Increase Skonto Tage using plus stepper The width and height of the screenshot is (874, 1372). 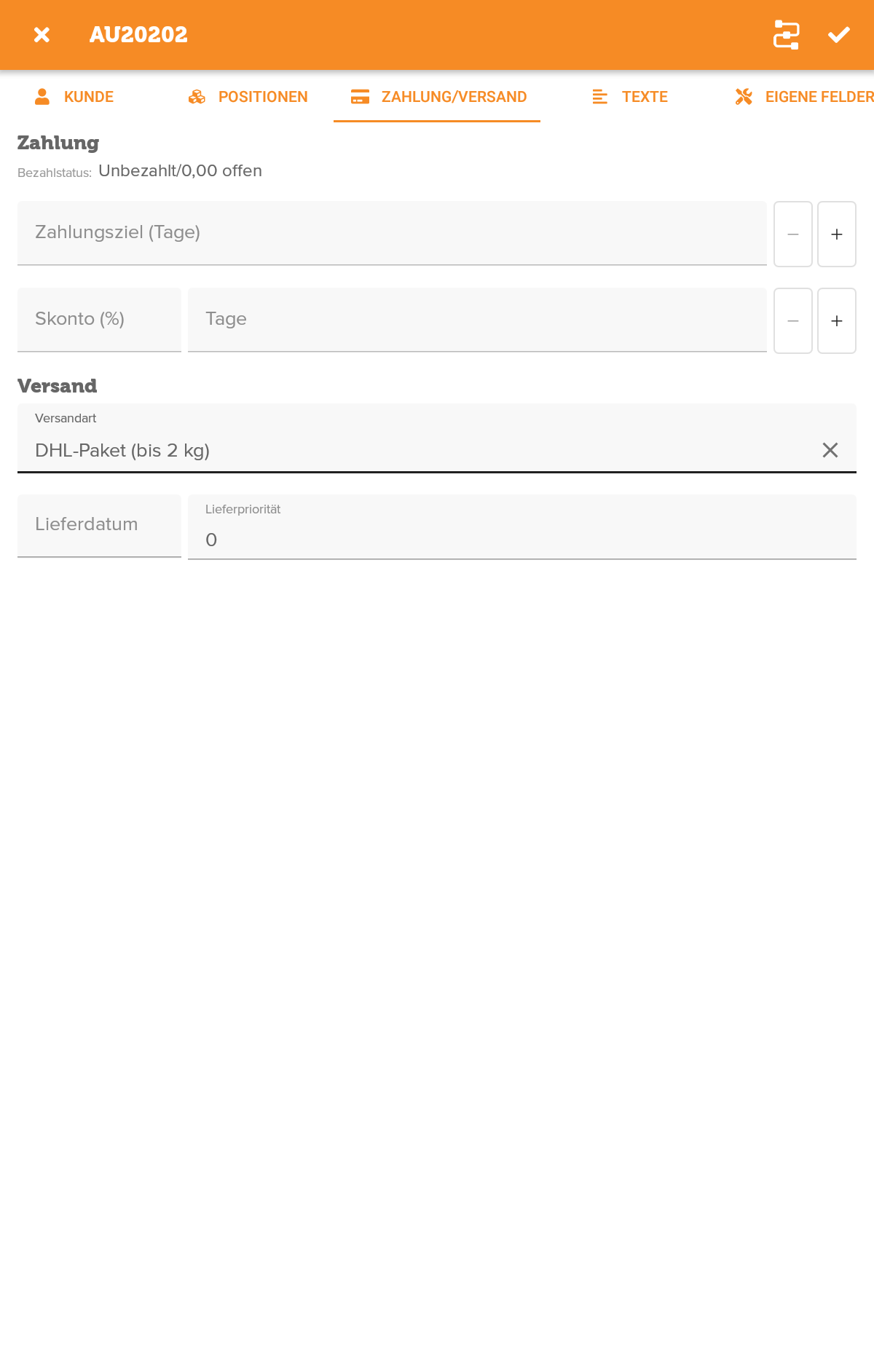[836, 320]
